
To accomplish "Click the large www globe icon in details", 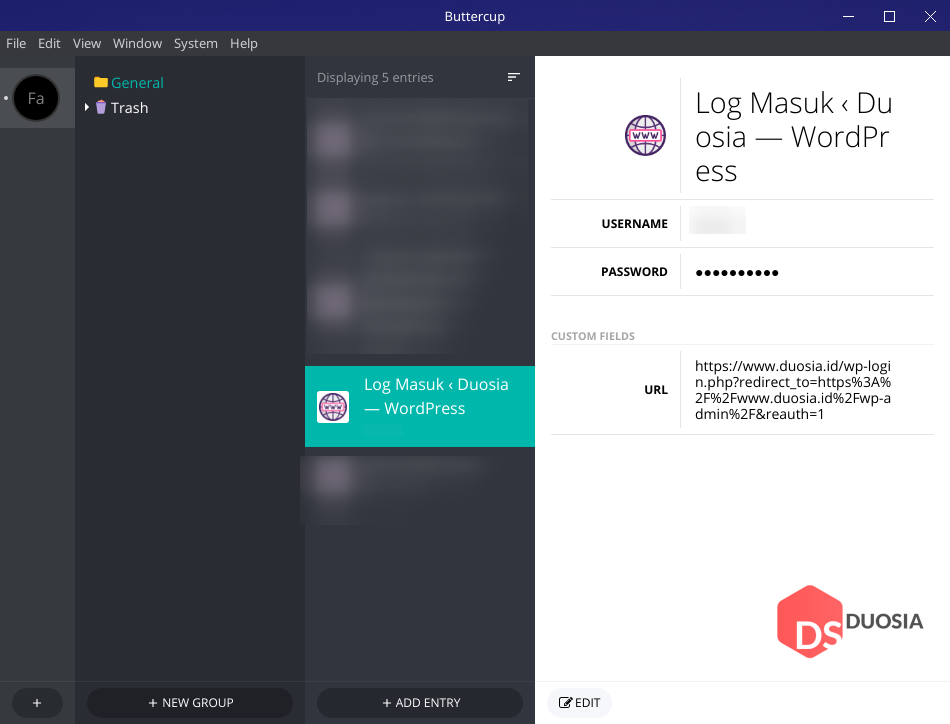I will 645,135.
